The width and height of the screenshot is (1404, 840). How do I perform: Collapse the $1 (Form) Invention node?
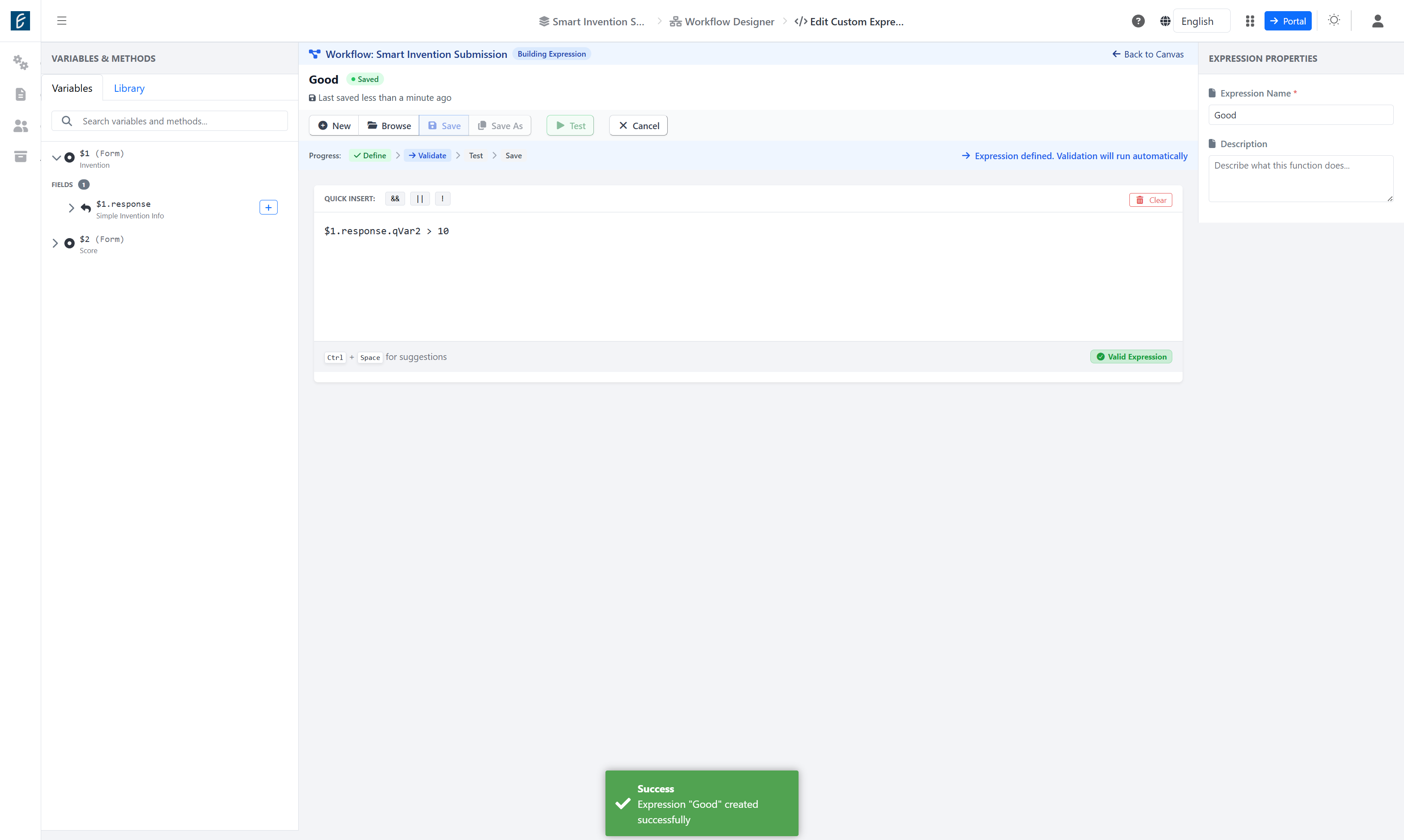pyautogui.click(x=56, y=158)
